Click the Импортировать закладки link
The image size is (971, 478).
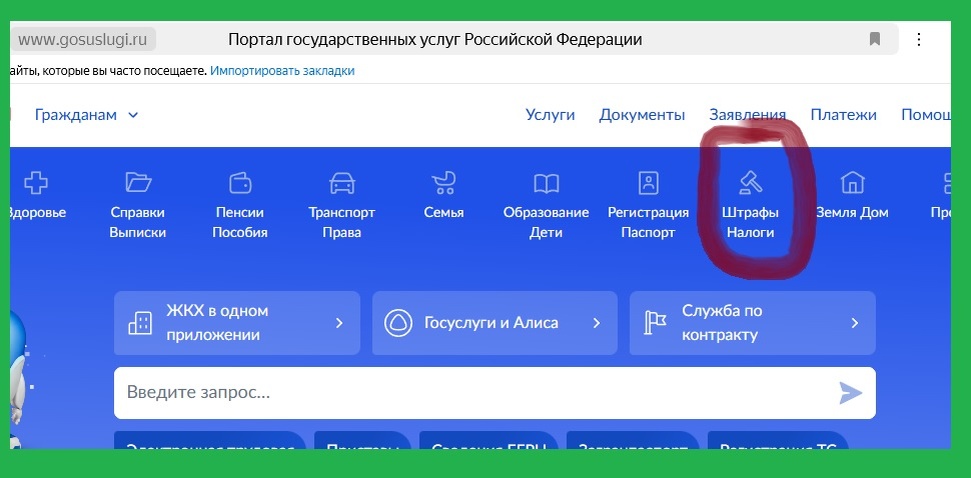click(x=282, y=71)
